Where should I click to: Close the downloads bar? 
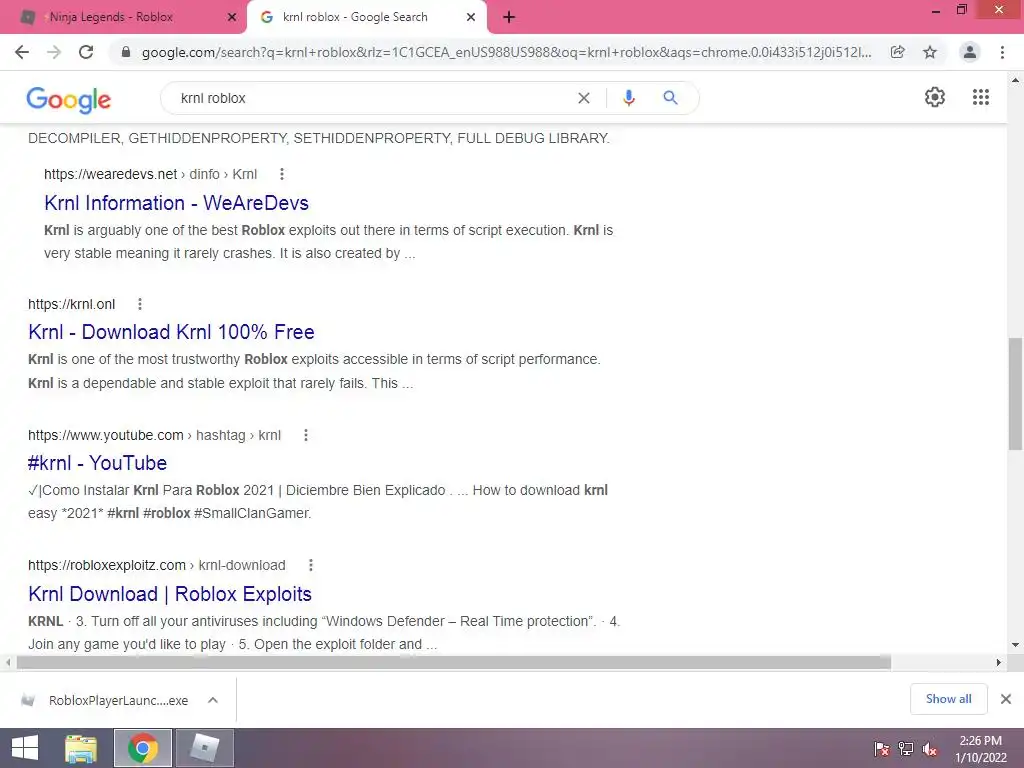pos(1006,699)
